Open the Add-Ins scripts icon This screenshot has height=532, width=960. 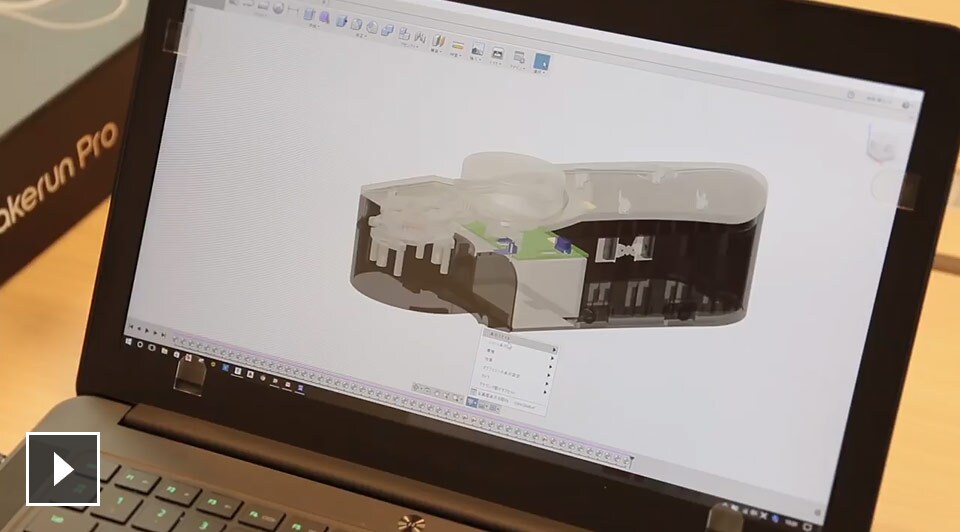coord(519,57)
